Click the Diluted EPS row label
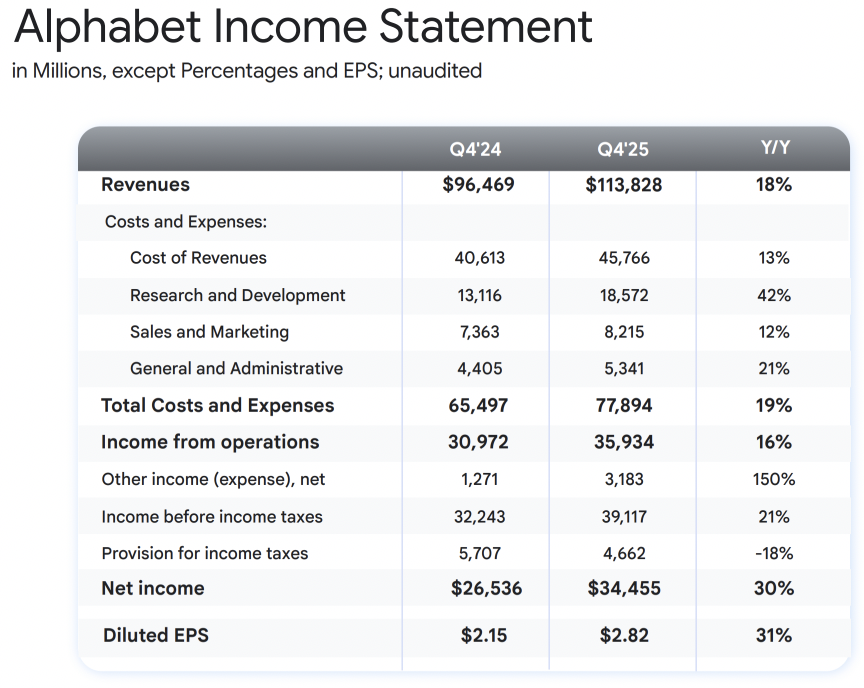The width and height of the screenshot is (864, 688). (x=156, y=635)
